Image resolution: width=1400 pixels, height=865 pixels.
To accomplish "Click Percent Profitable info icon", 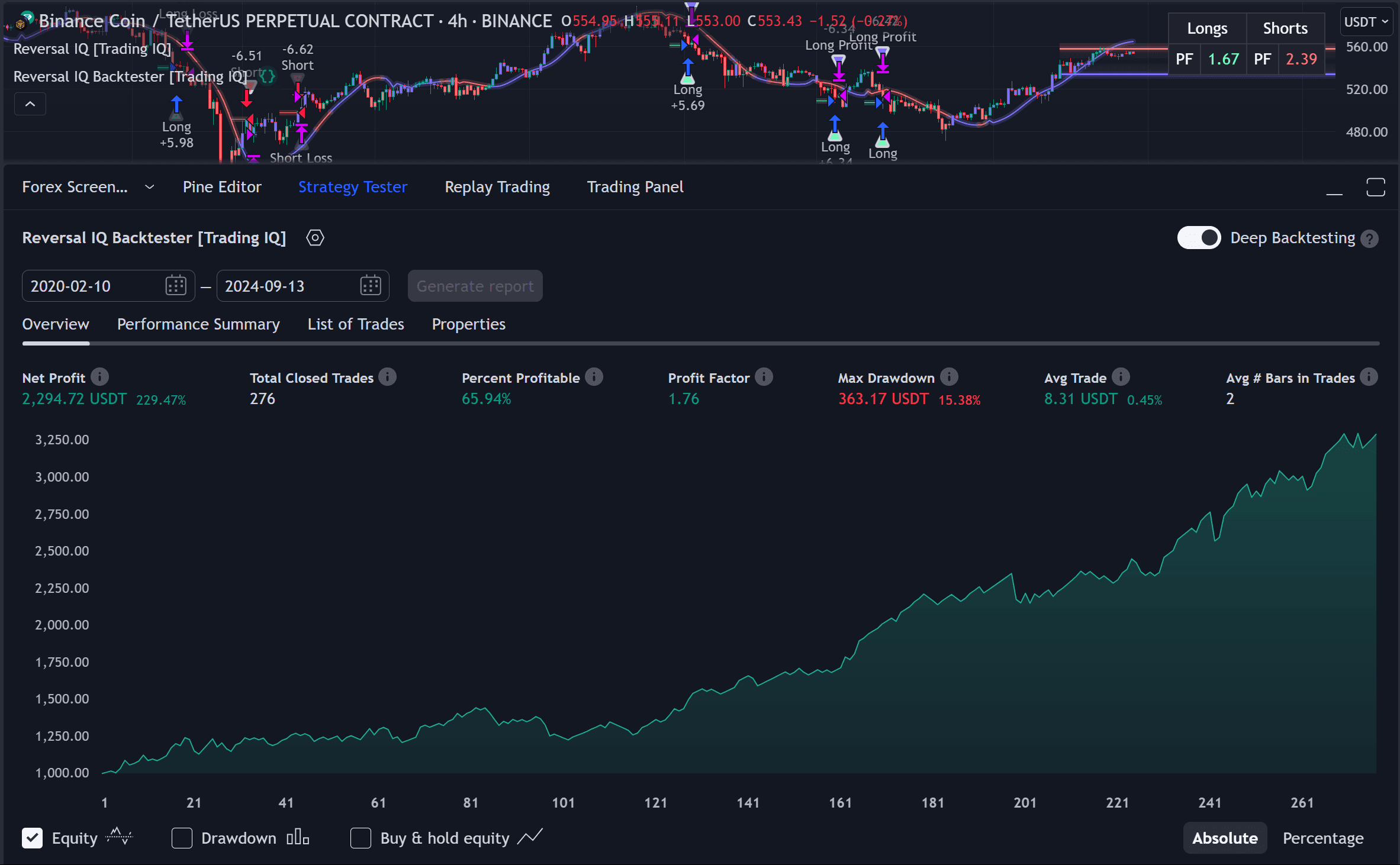I will point(594,377).
